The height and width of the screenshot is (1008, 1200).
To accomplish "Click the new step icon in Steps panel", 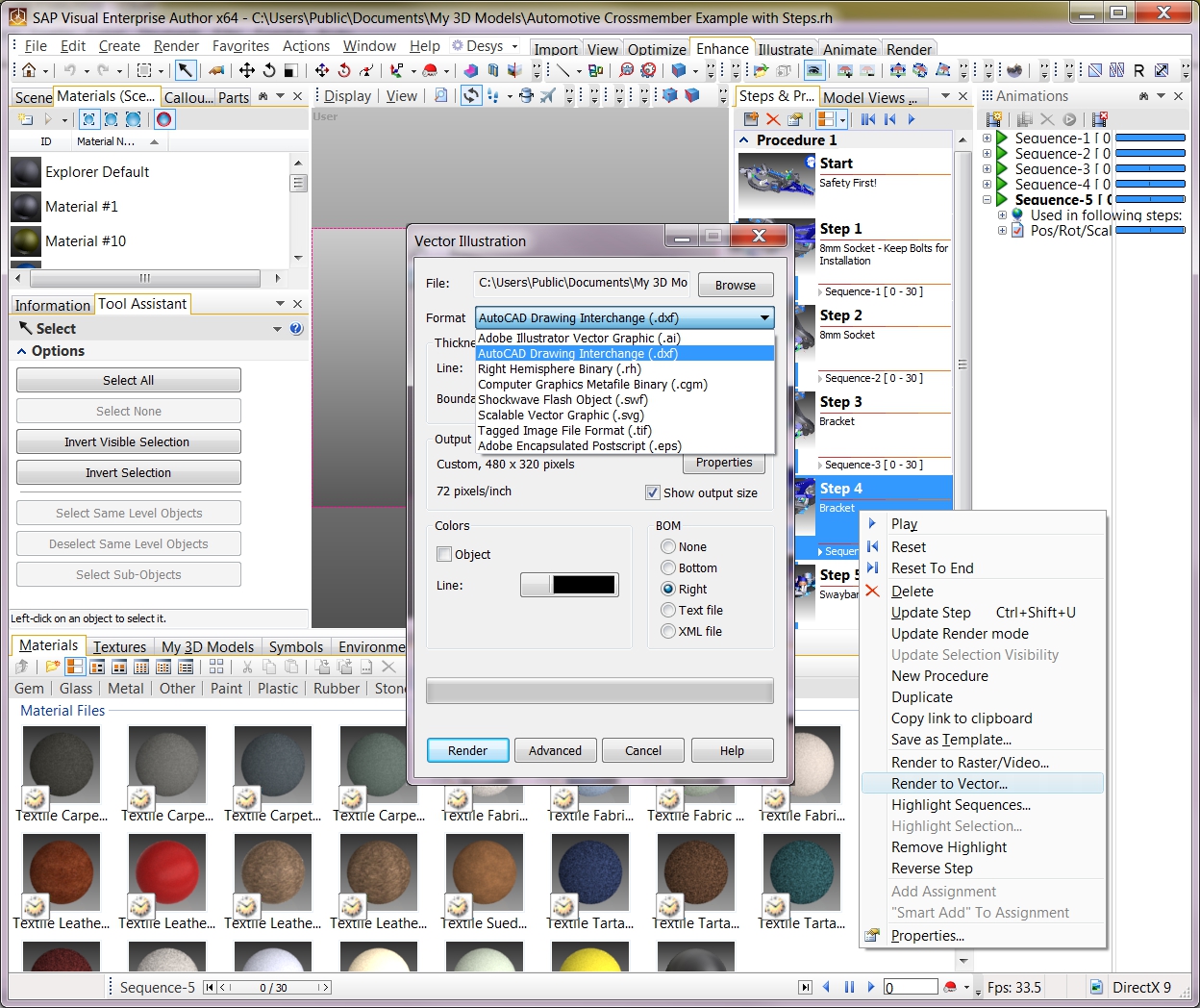I will point(752,119).
